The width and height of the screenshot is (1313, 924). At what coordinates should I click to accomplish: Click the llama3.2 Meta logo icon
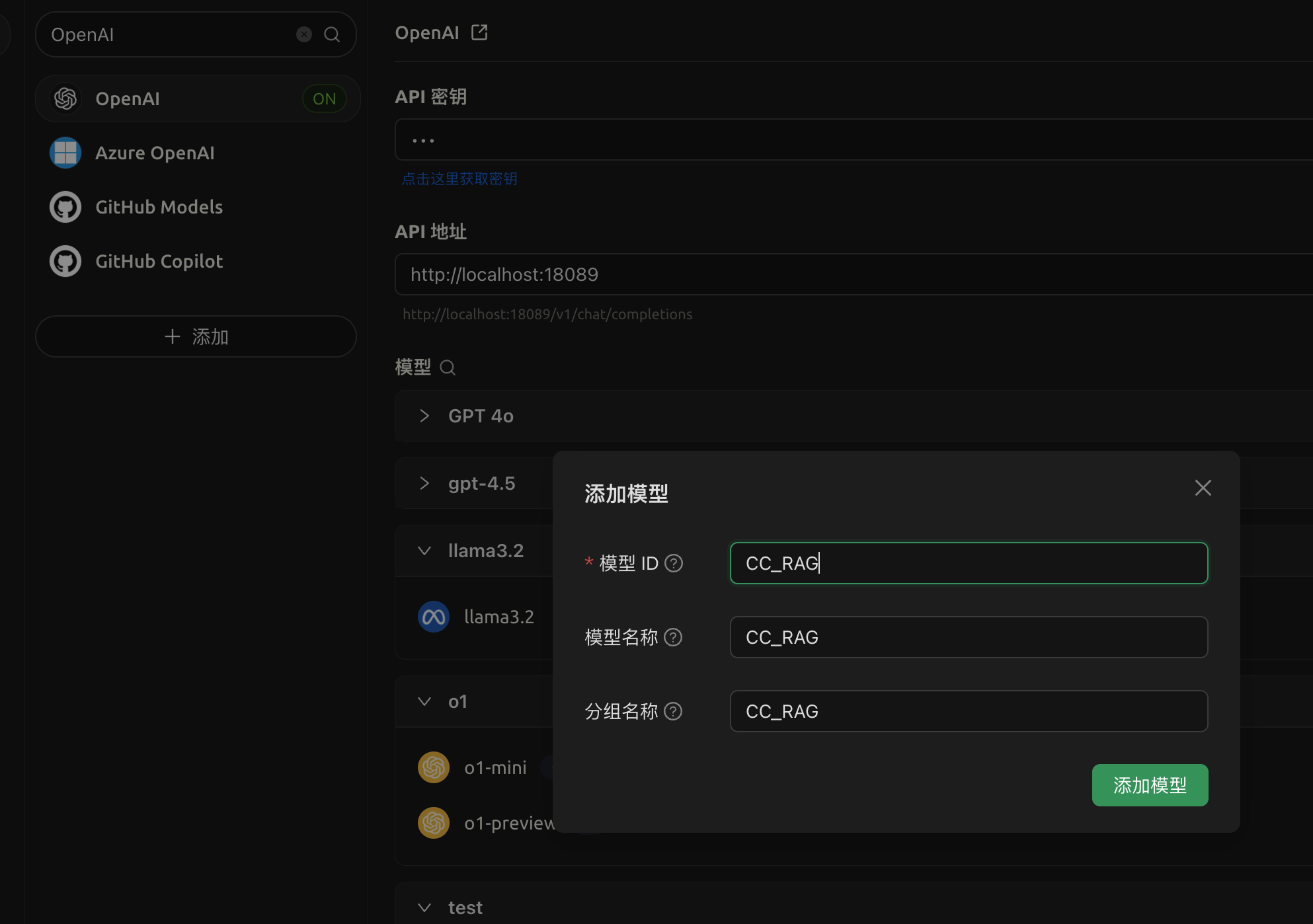(x=434, y=617)
